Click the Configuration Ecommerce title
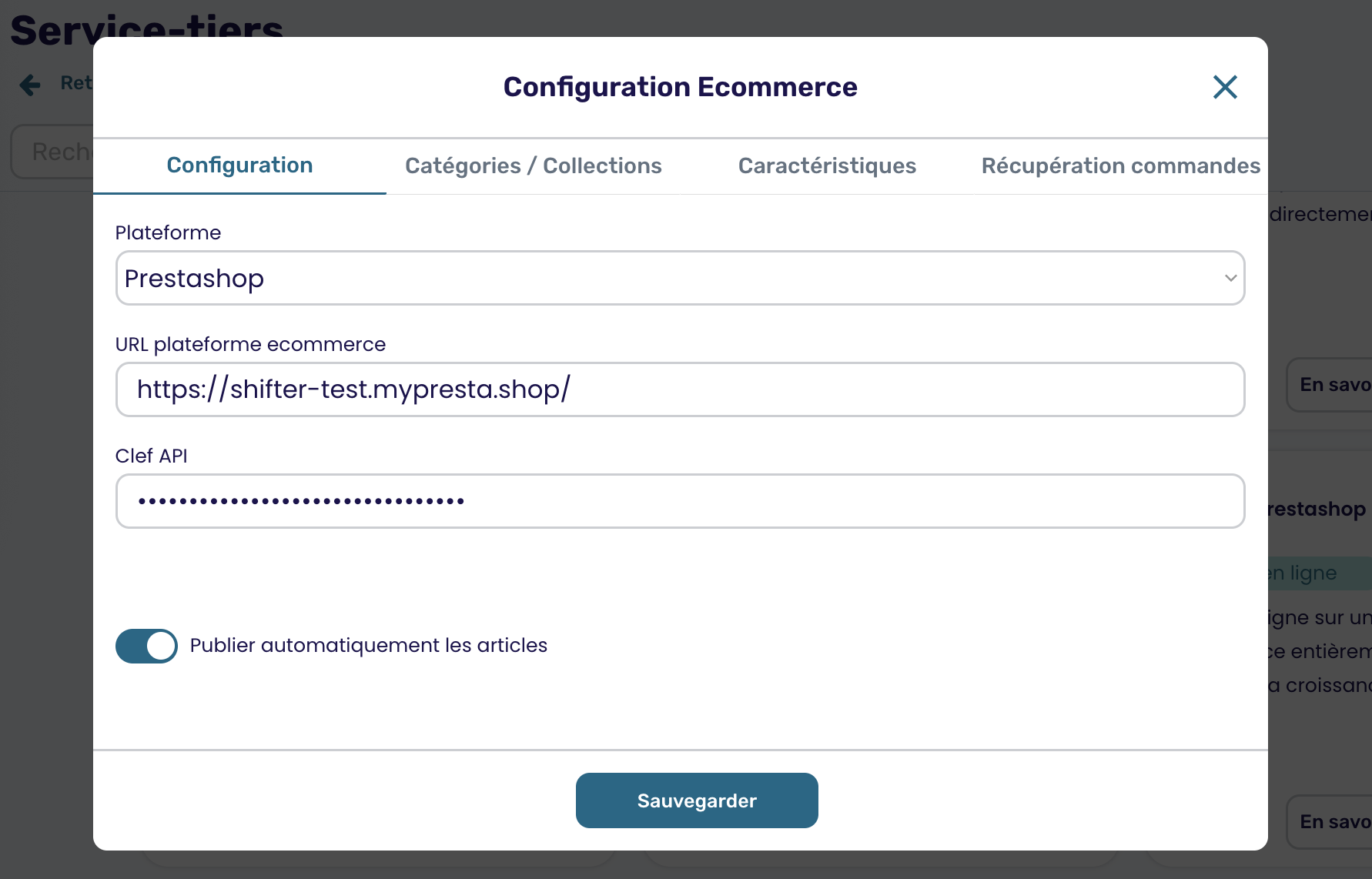 (681, 87)
